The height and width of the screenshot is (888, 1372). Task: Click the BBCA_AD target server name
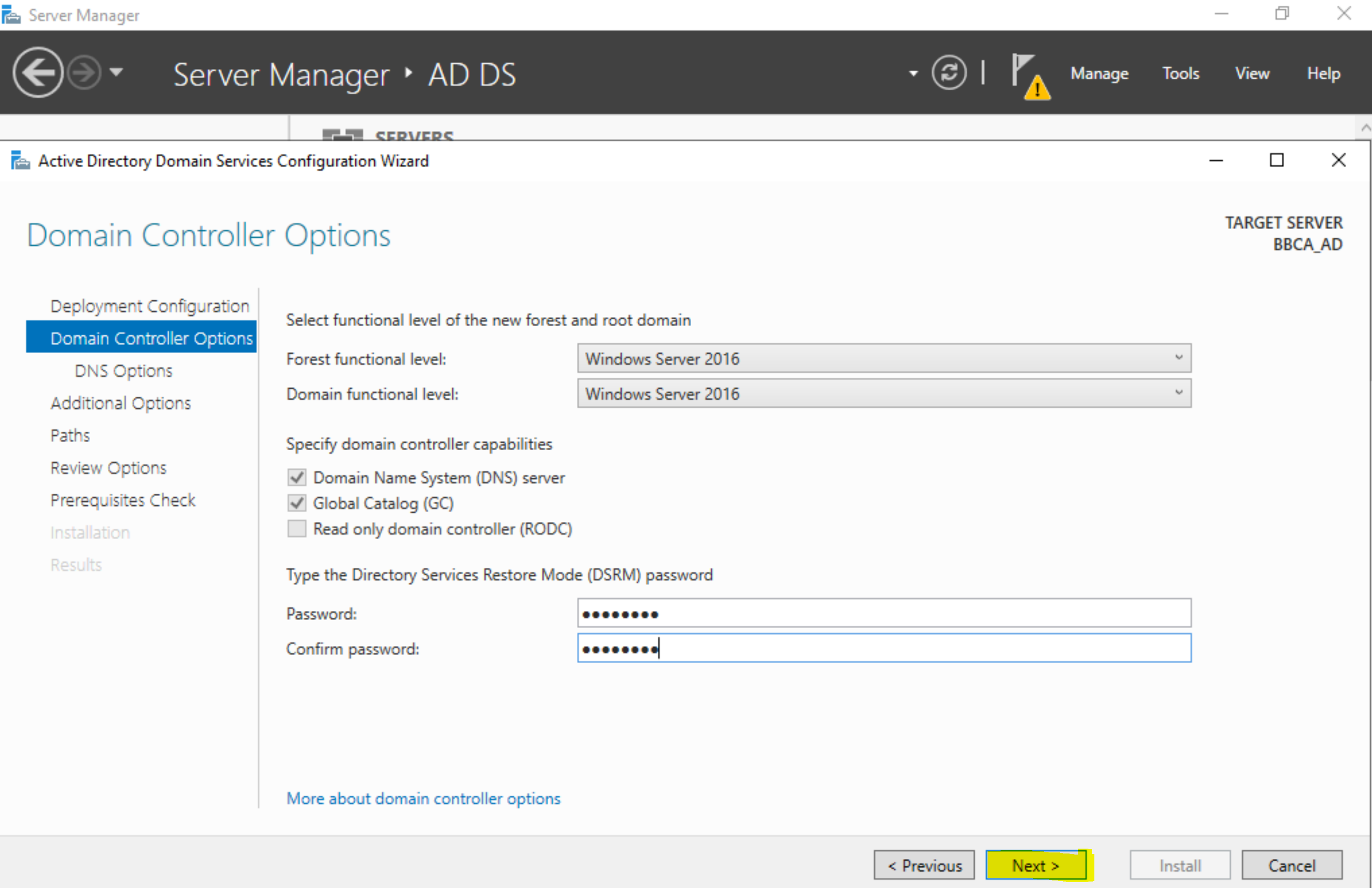tap(1307, 244)
